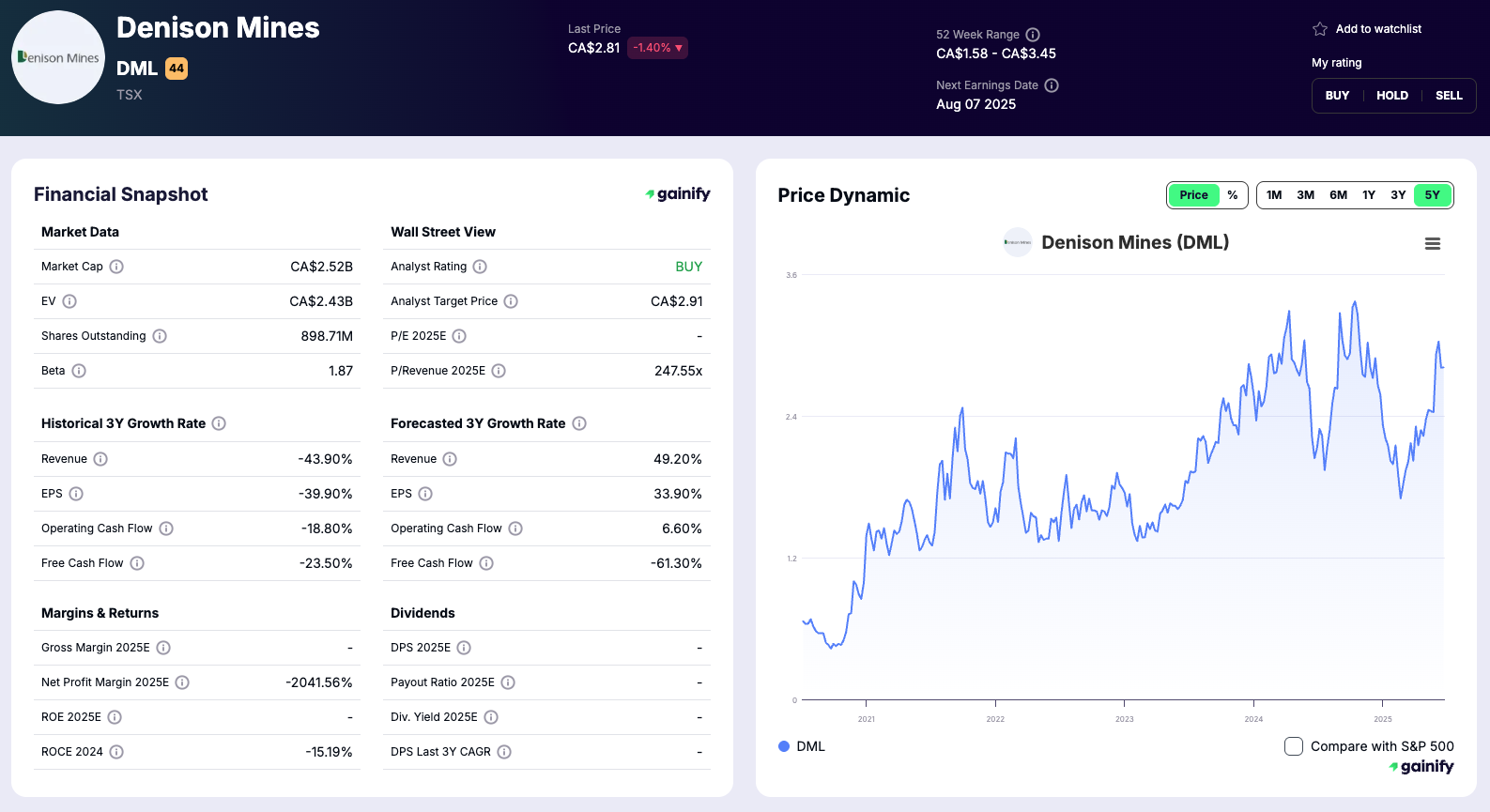Image resolution: width=1490 pixels, height=812 pixels.
Task: Open the chart hamburger context menu
Action: coord(1433,244)
